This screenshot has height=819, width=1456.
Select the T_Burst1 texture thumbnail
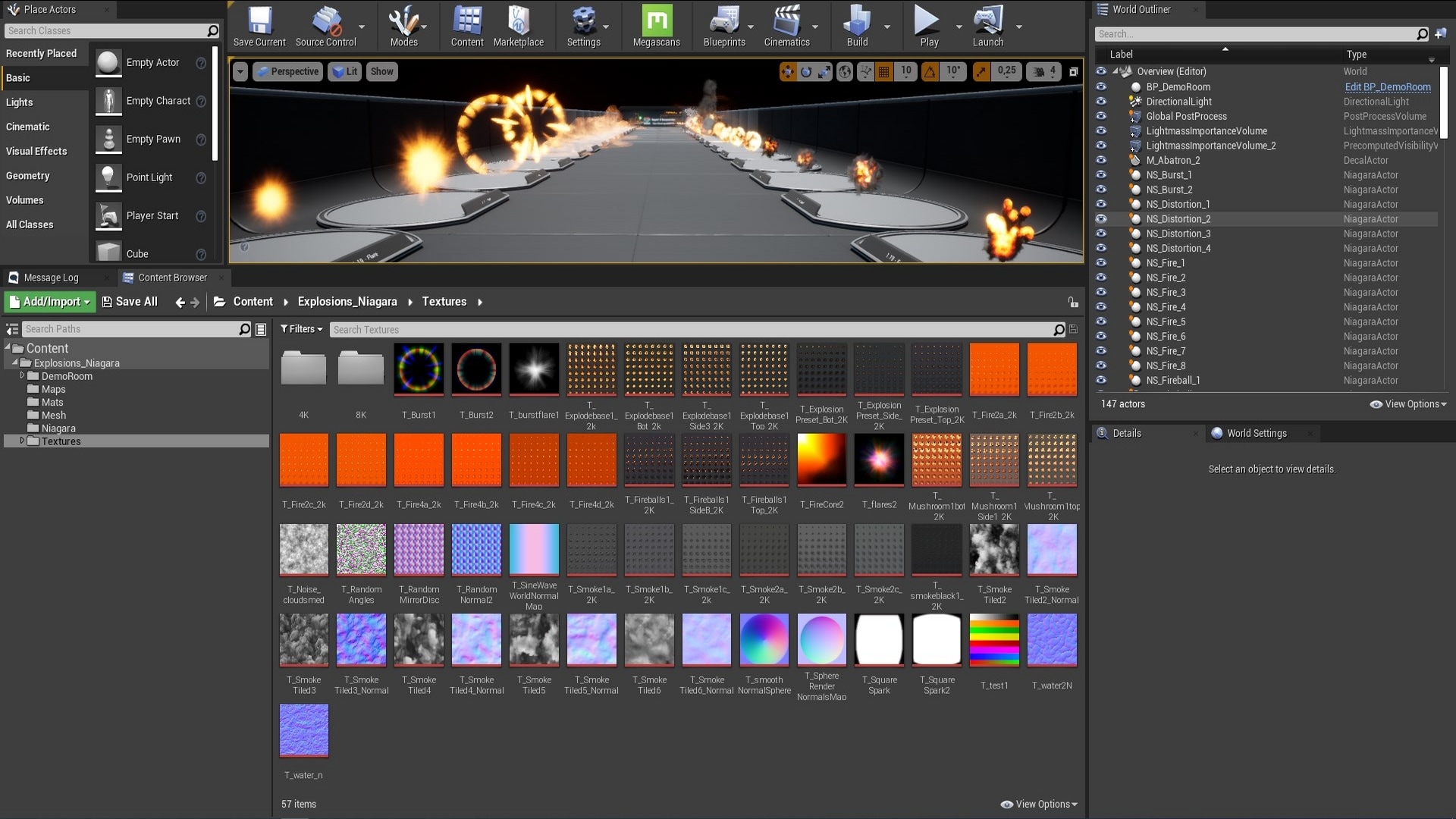point(418,369)
